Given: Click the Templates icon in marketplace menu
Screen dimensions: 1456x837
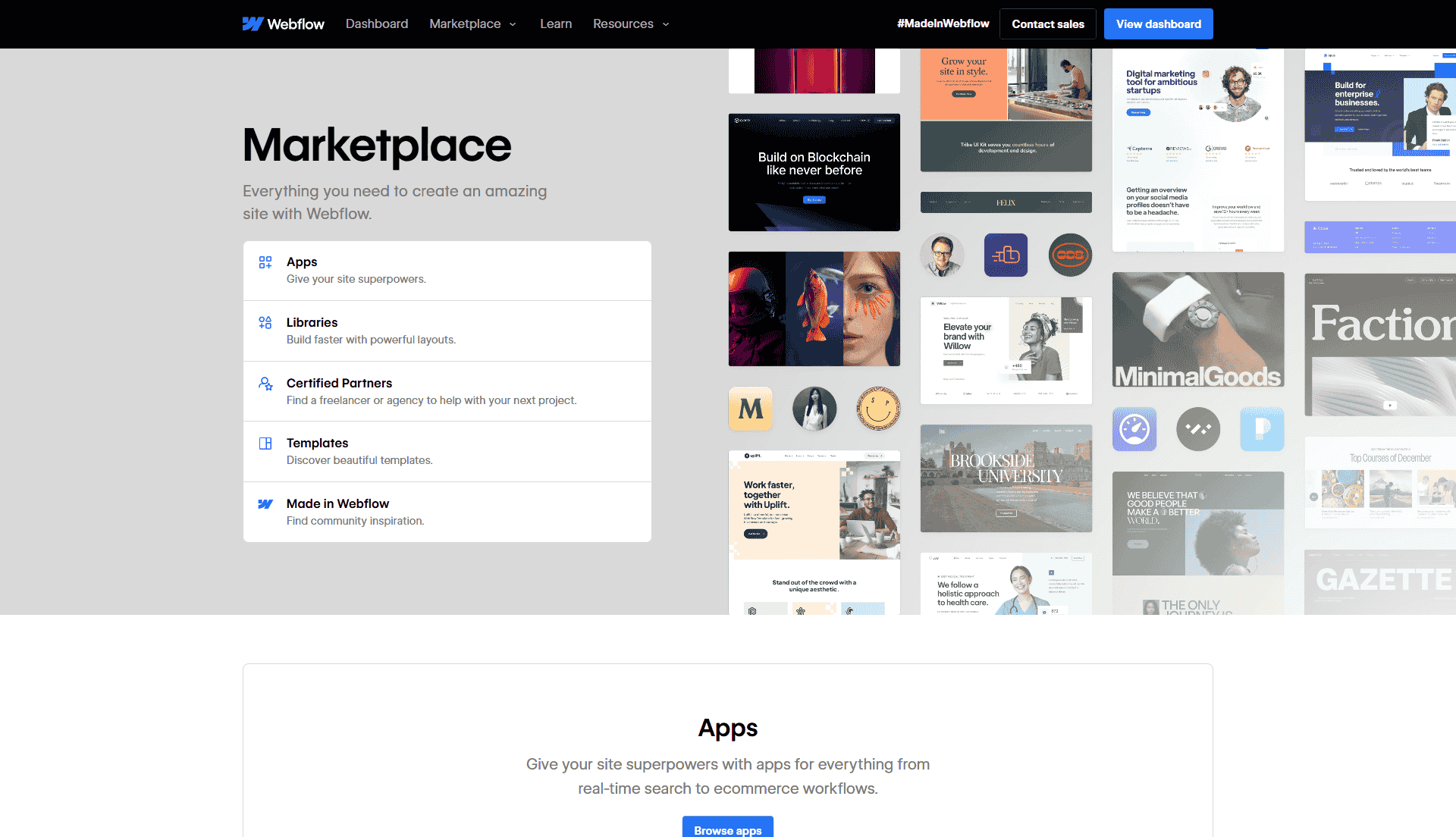Looking at the screenshot, I should point(265,443).
